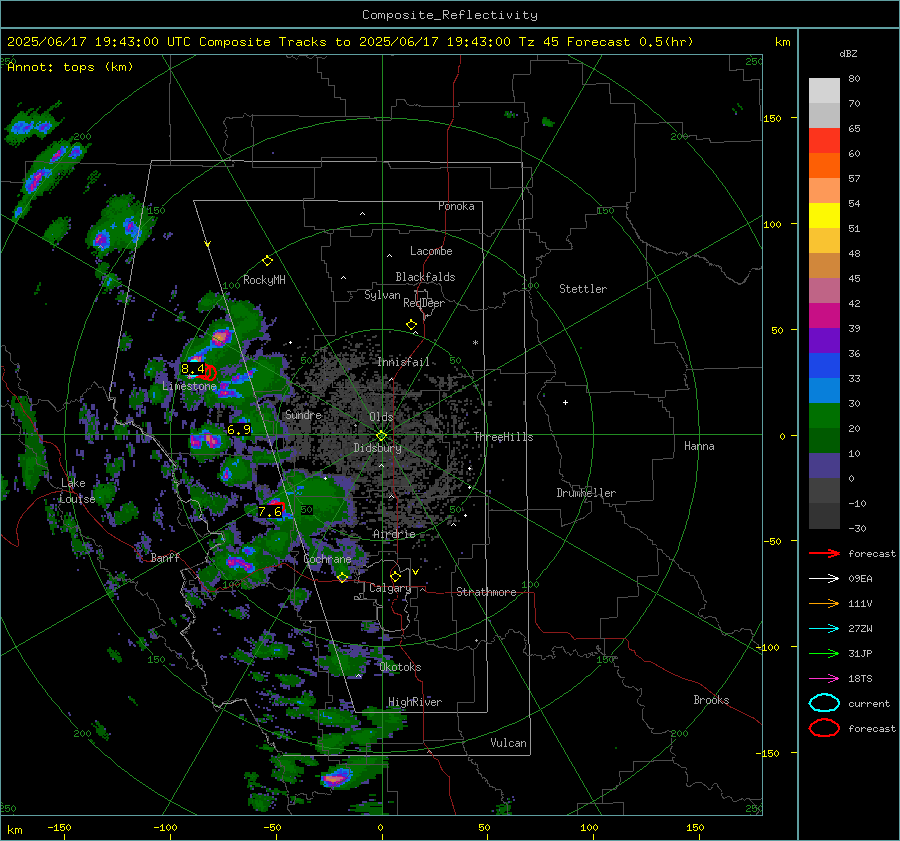This screenshot has height=841, width=900.
Task: Click the storm top label 7.6
Action: (270, 511)
